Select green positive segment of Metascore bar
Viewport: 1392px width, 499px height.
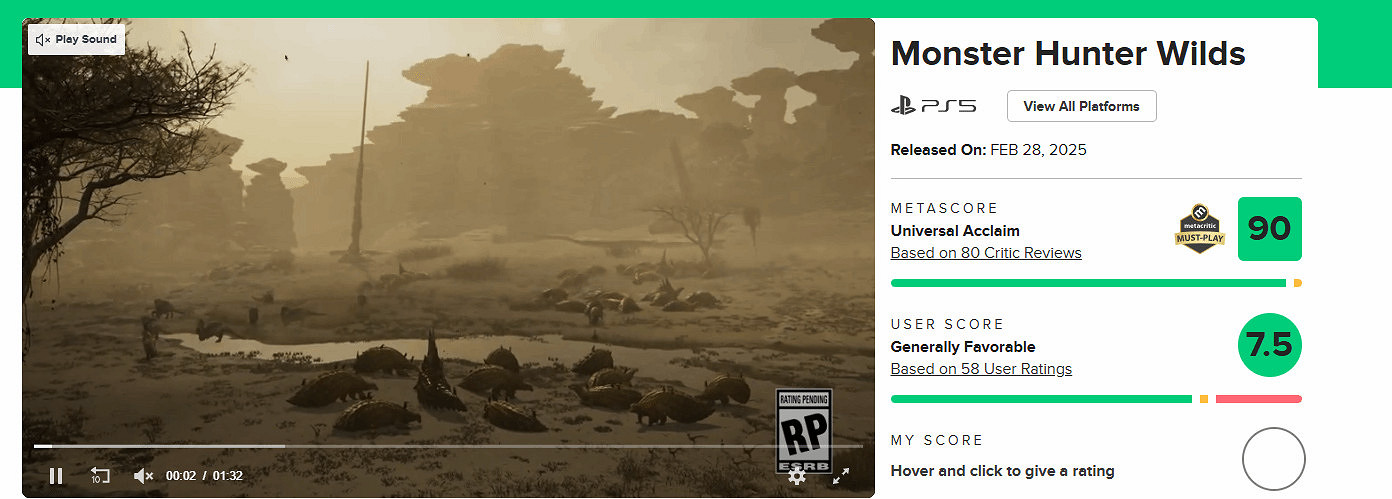[x=1087, y=283]
